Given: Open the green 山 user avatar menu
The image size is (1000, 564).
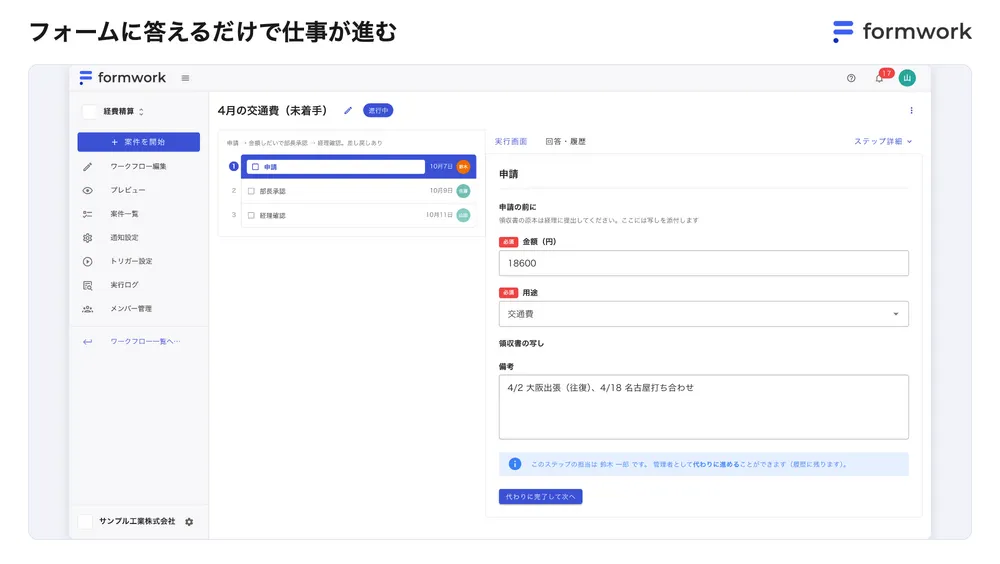Looking at the screenshot, I should click(907, 78).
